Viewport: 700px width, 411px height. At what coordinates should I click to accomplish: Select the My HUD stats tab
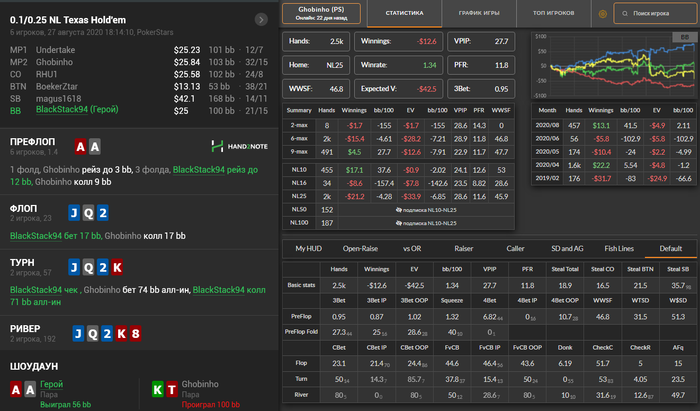point(311,248)
